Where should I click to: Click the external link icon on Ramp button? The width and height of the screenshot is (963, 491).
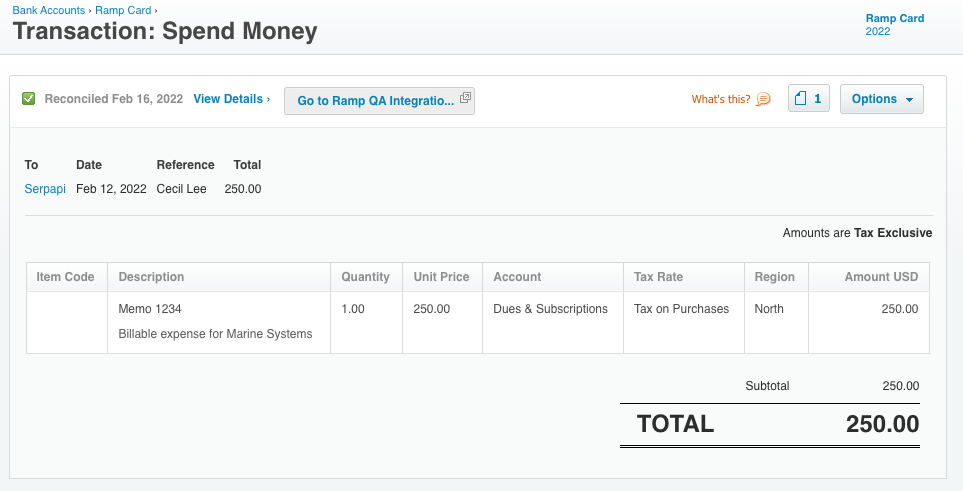pyautogui.click(x=466, y=98)
